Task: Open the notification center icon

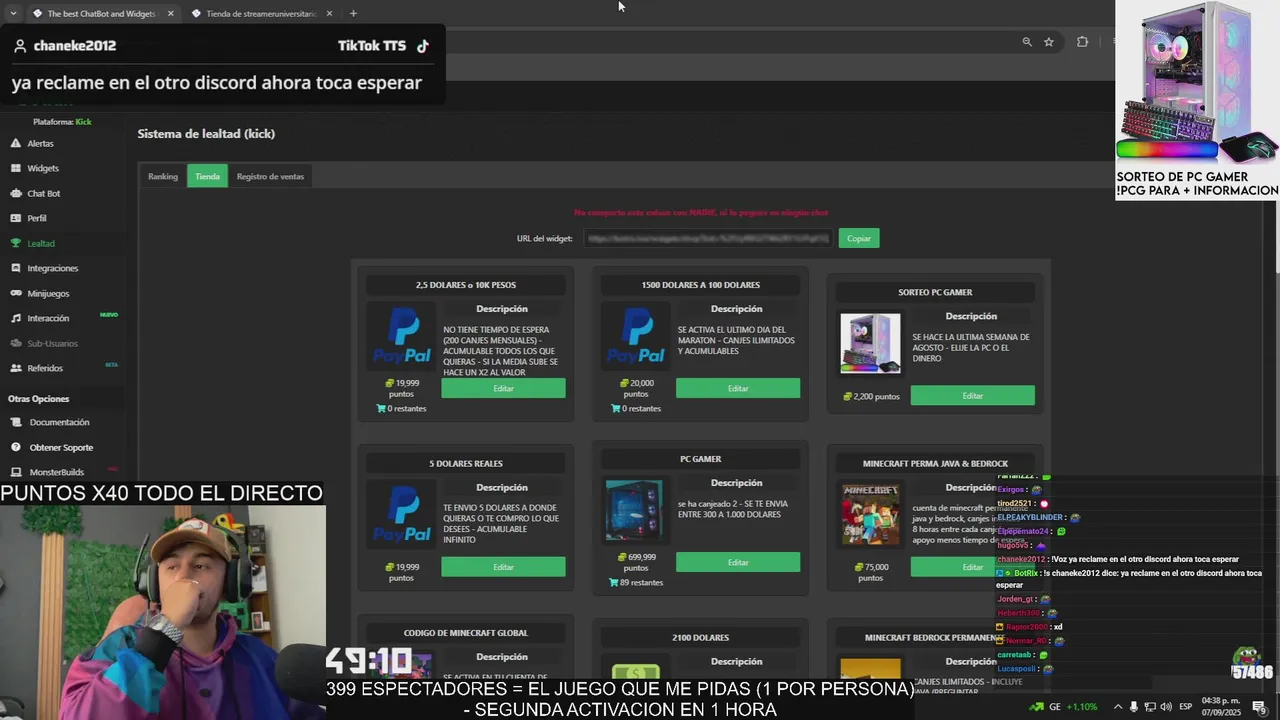Action: pos(1258,707)
